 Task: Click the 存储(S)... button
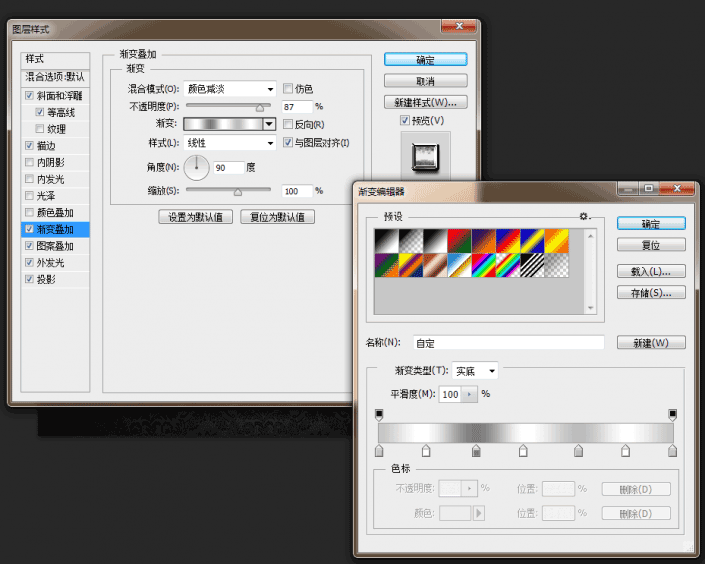coord(651,293)
